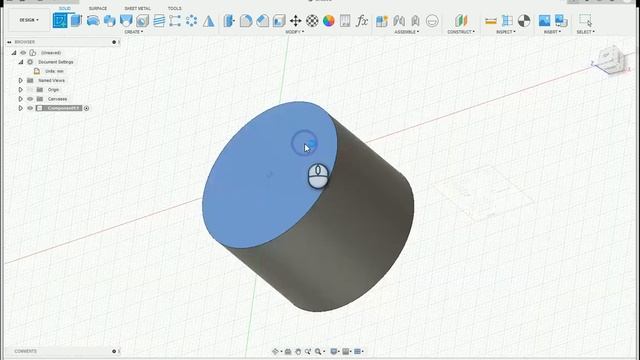Open the ASSEMBLE dropdown menu
Viewport: 640px width, 360px height.
tap(407, 32)
